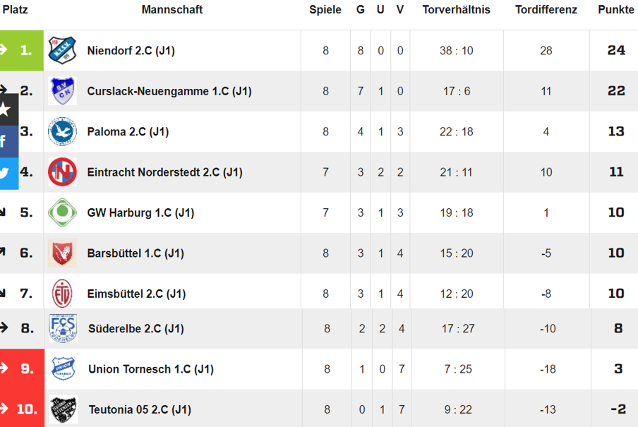This screenshot has height=427, width=638.
Task: Click the Eimsbüttel ETV logo
Action: tap(62, 293)
